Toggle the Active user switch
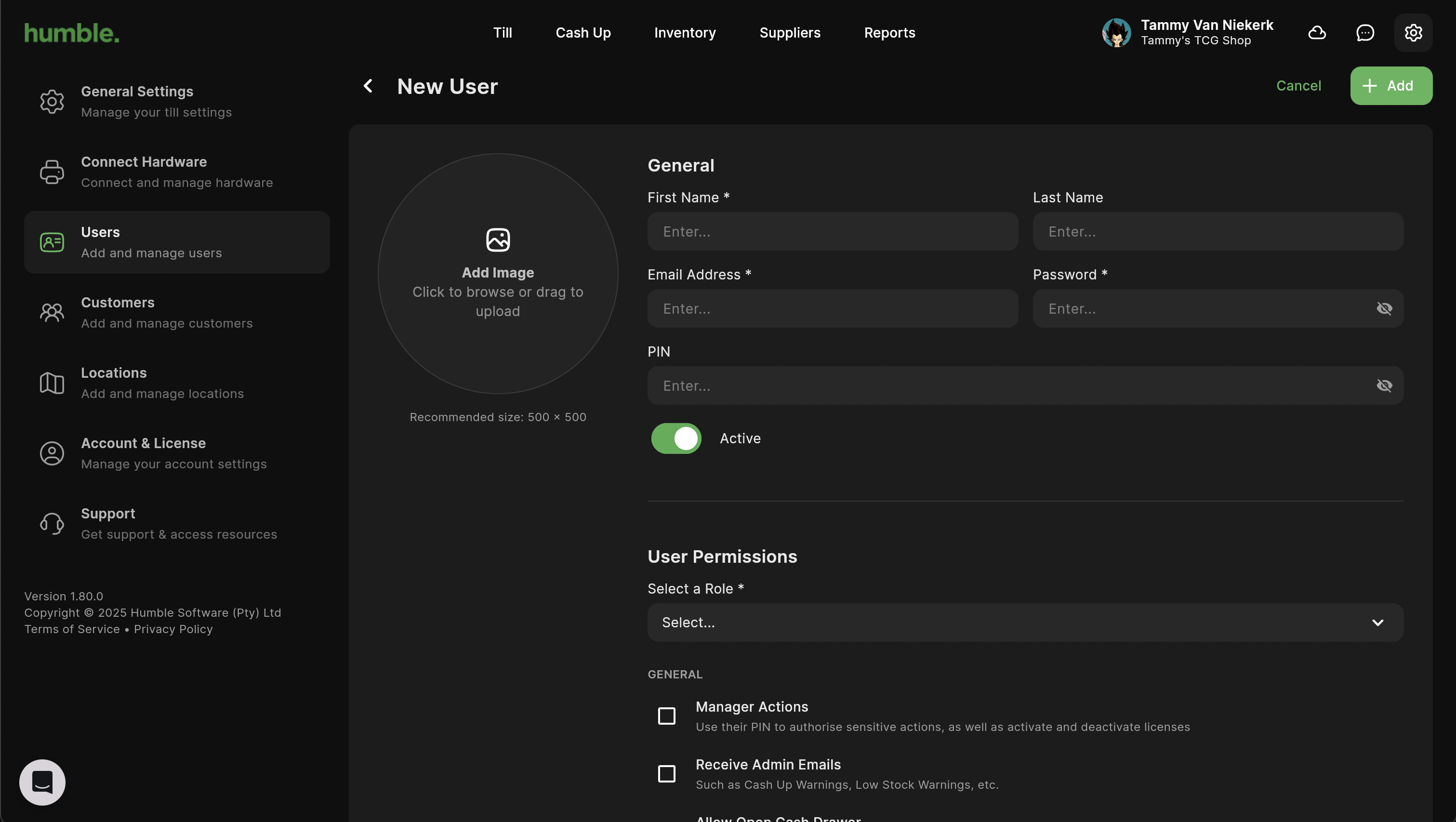Image resolution: width=1456 pixels, height=822 pixels. point(676,438)
